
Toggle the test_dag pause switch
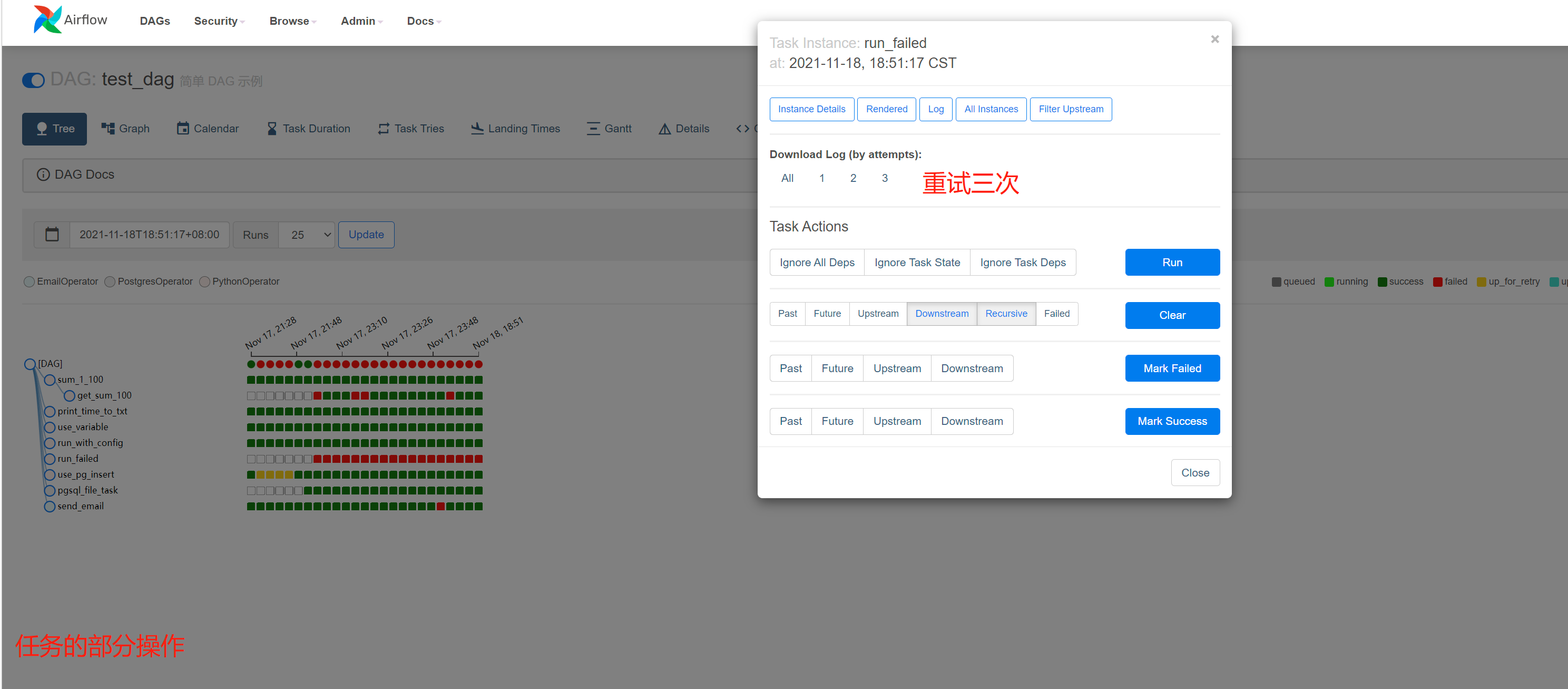34,81
